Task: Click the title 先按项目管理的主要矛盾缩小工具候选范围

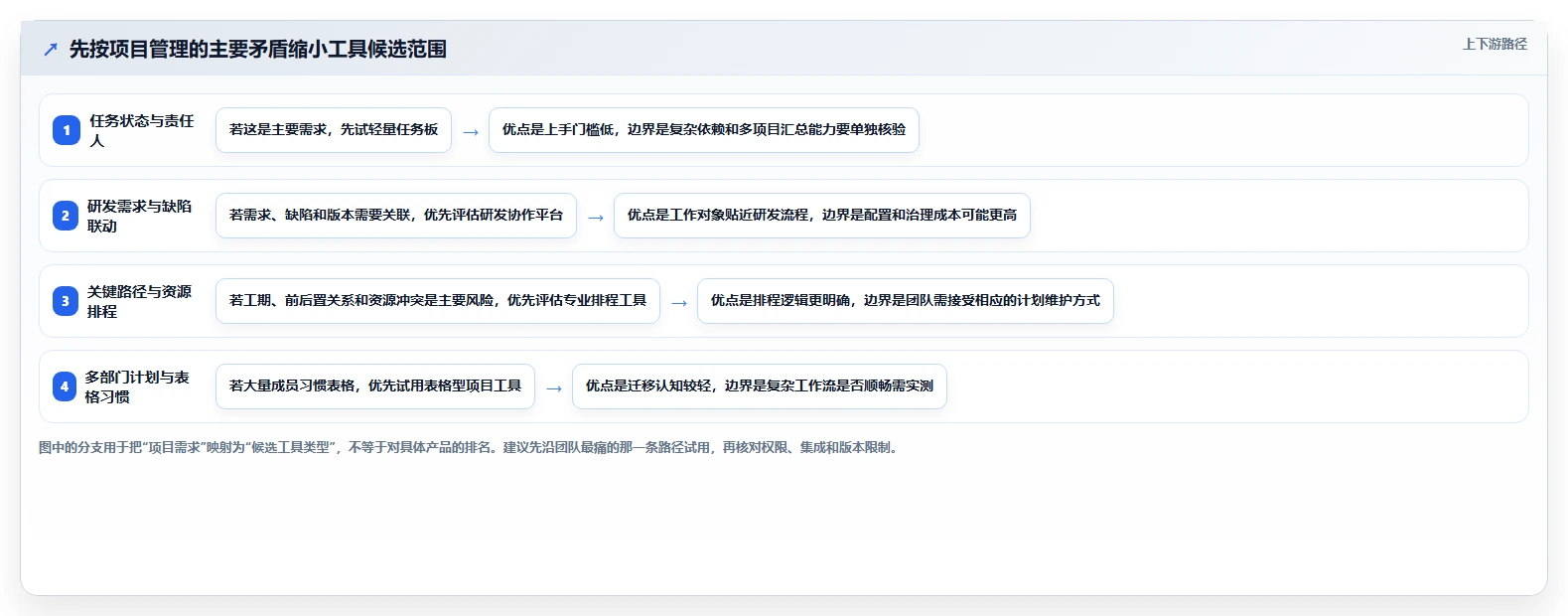Action: [258, 50]
